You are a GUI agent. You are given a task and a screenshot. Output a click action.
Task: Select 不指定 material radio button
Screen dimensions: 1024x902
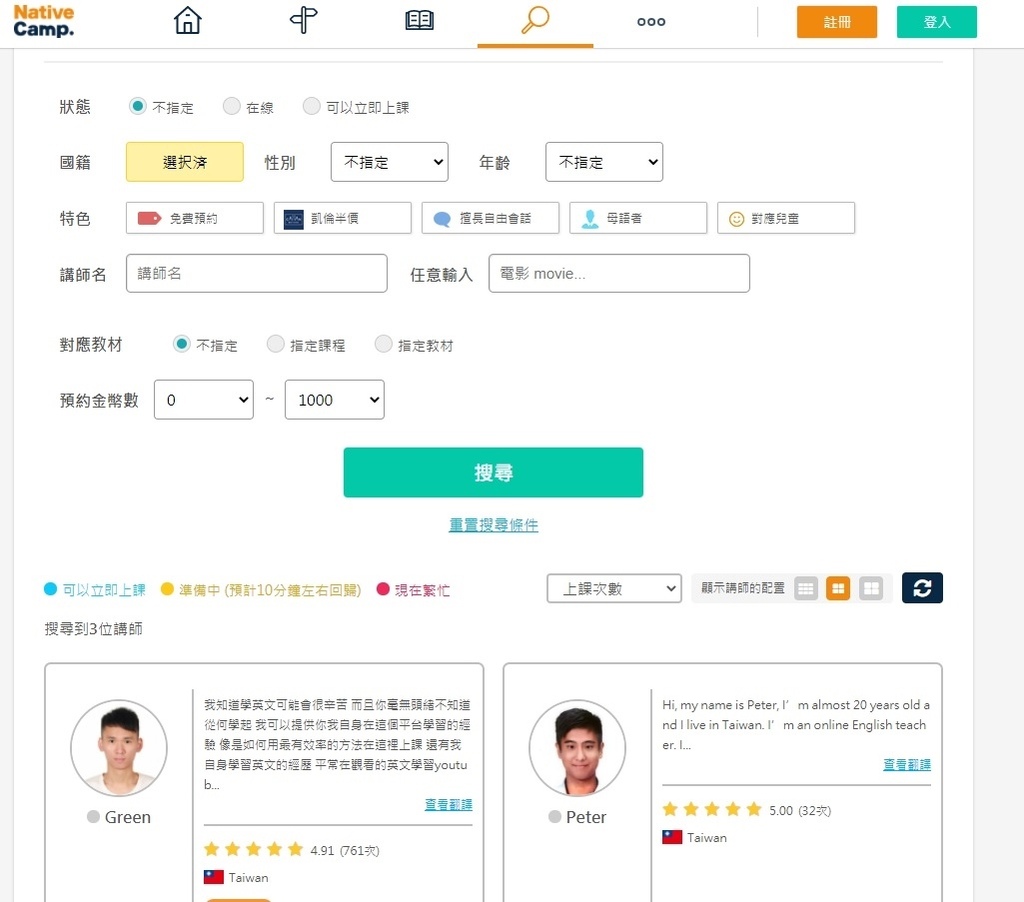(x=182, y=344)
